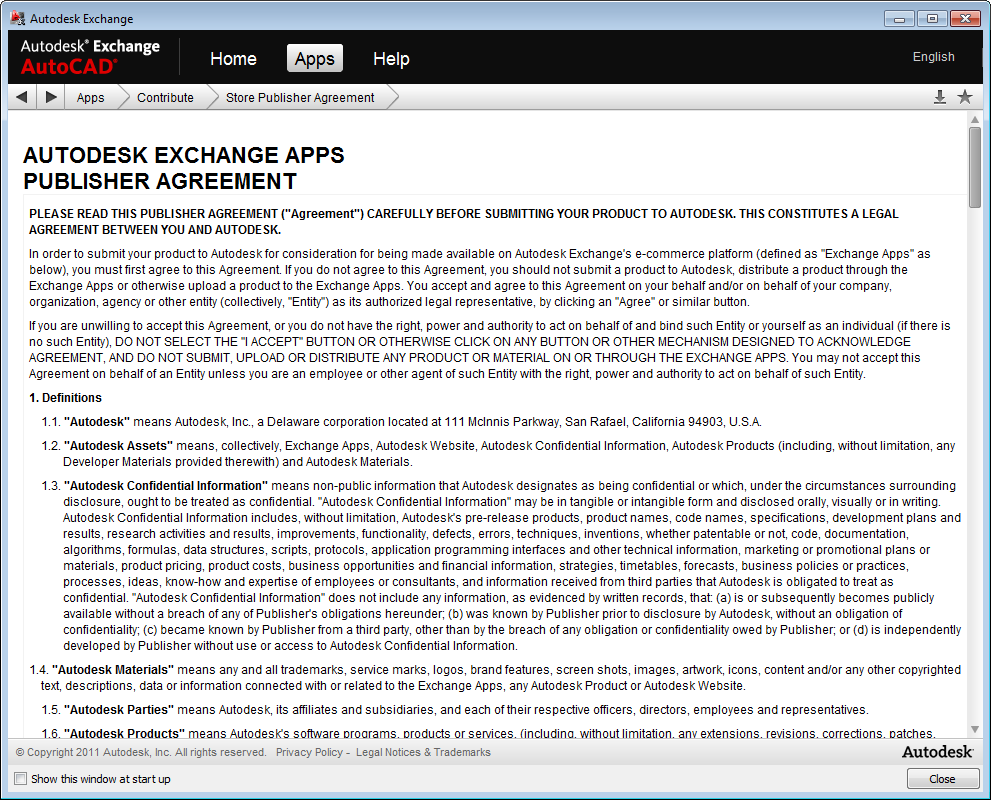Screen dimensions: 991x800
Task: Click the Autodesk Exchange AutoCAD logo
Action: pyautogui.click(x=90, y=57)
